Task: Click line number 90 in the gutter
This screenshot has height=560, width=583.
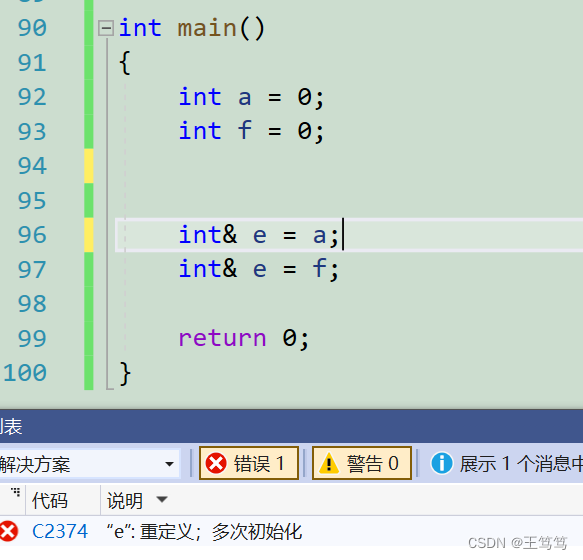Action: coord(32,28)
